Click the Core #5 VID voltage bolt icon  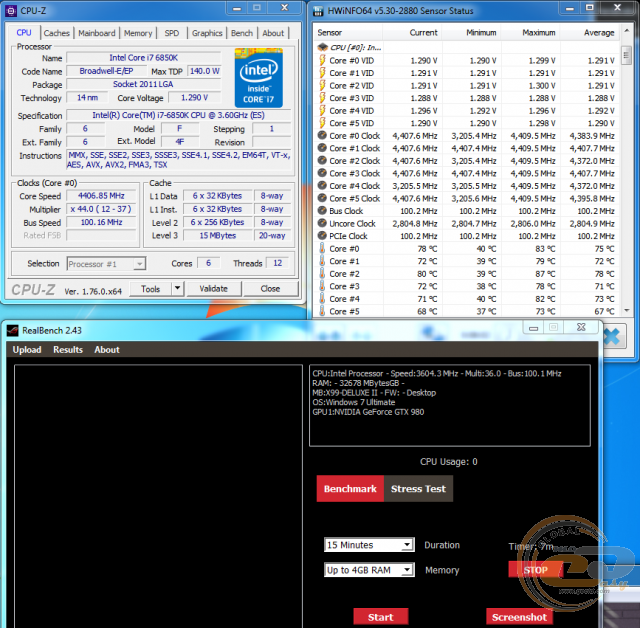(322, 123)
